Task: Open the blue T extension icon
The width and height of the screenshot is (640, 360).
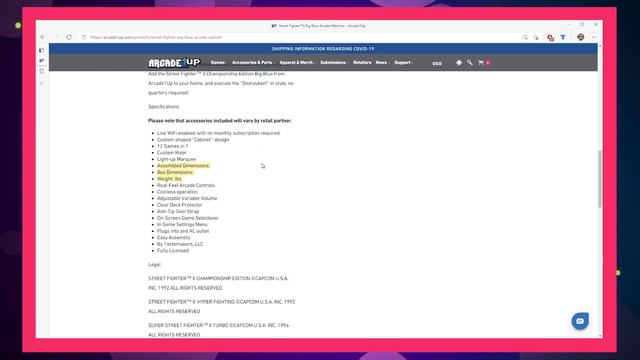Action: (563, 37)
